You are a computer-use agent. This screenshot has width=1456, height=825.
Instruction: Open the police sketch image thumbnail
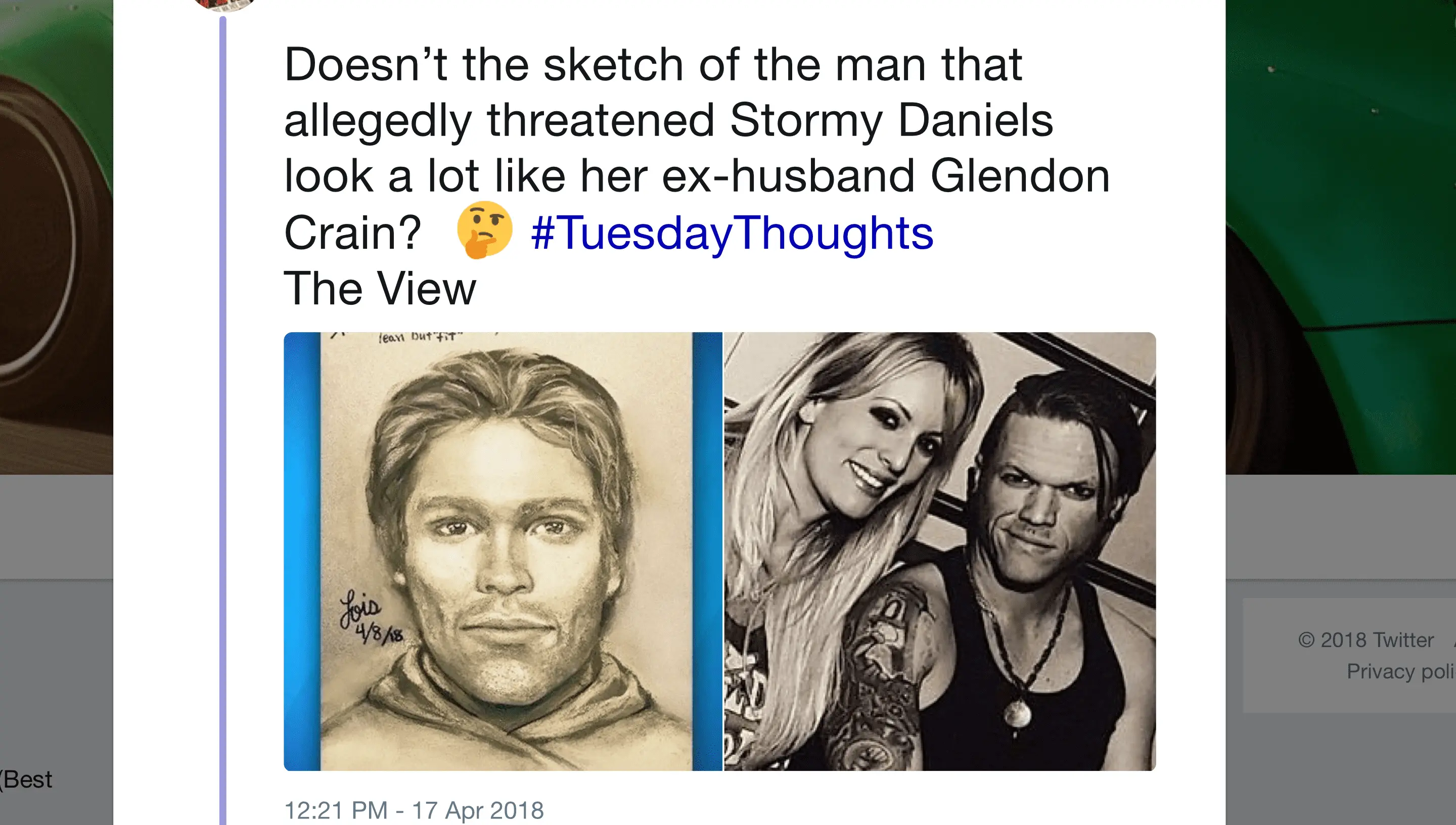pyautogui.click(x=503, y=551)
